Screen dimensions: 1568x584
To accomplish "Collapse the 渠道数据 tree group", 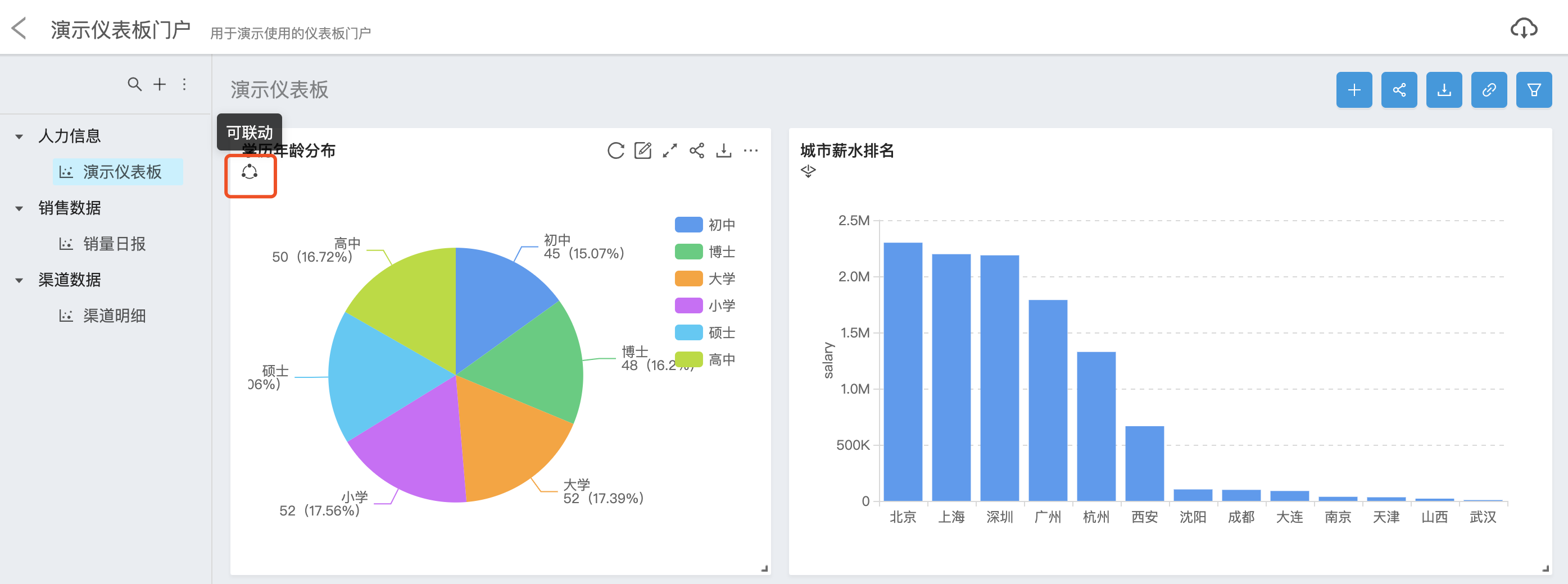I will (x=20, y=280).
